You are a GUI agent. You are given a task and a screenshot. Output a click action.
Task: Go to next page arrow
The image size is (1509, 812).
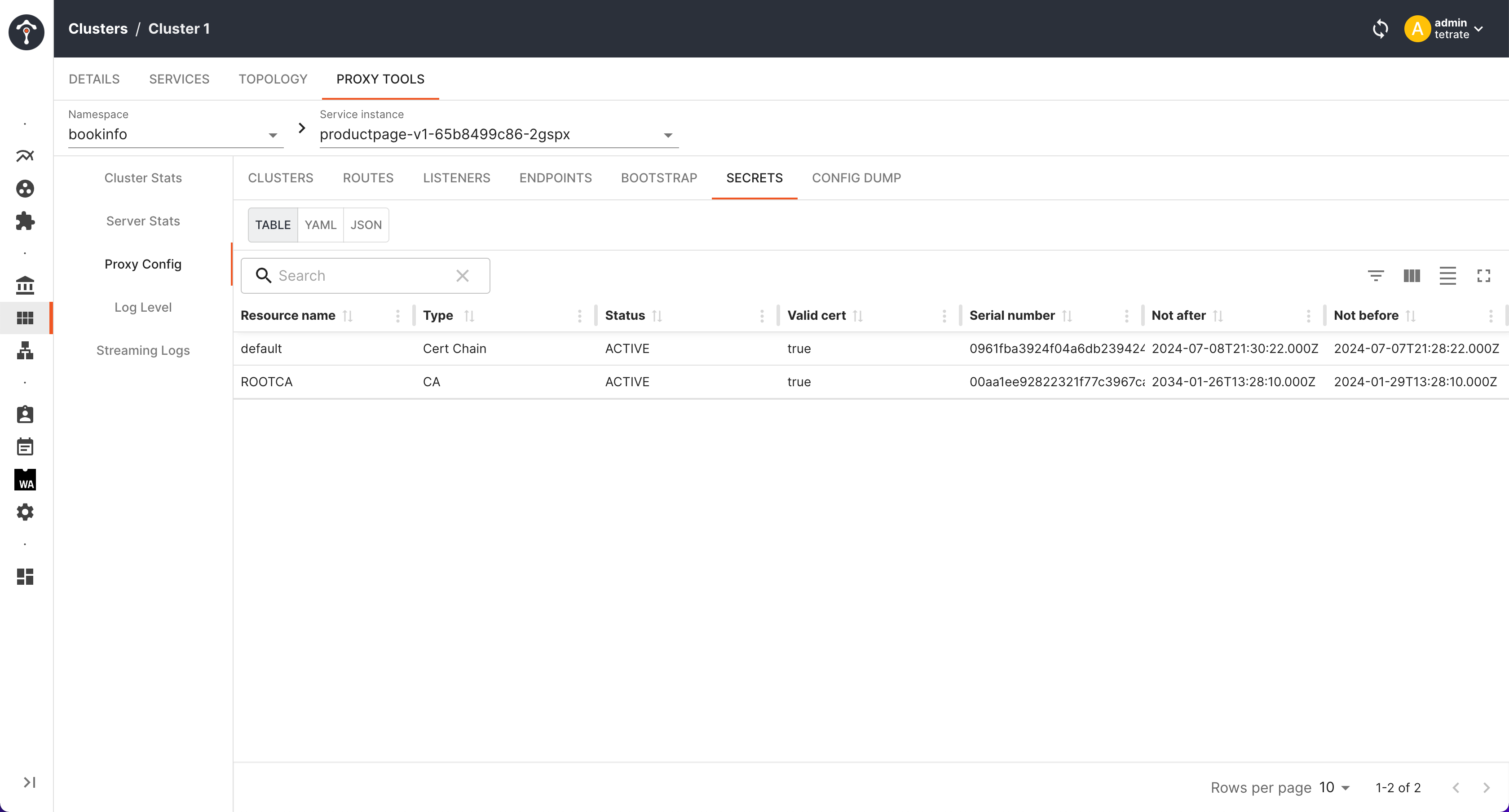tap(1486, 788)
